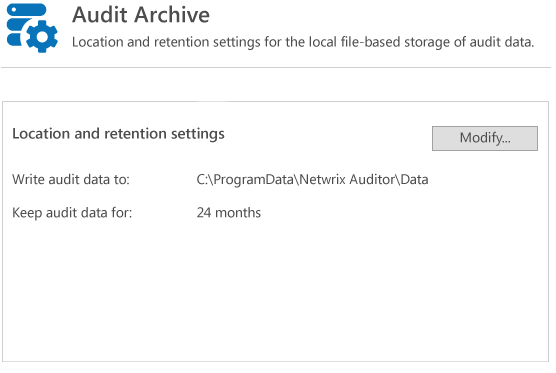Click the Location and retention settings heading
This screenshot has height=373, width=556.
(118, 134)
